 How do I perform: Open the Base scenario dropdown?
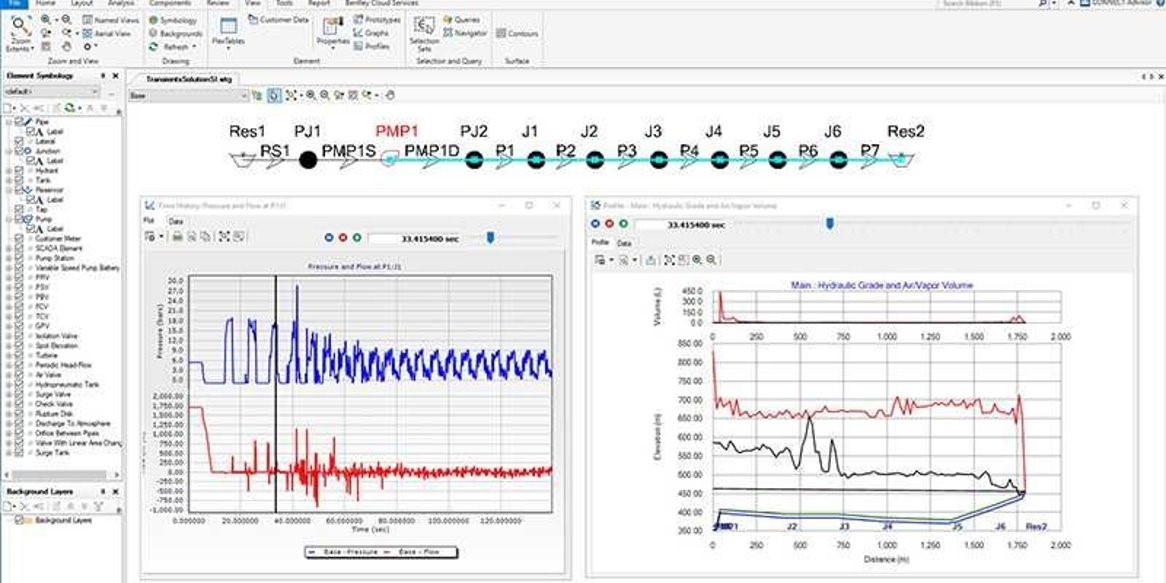point(243,96)
